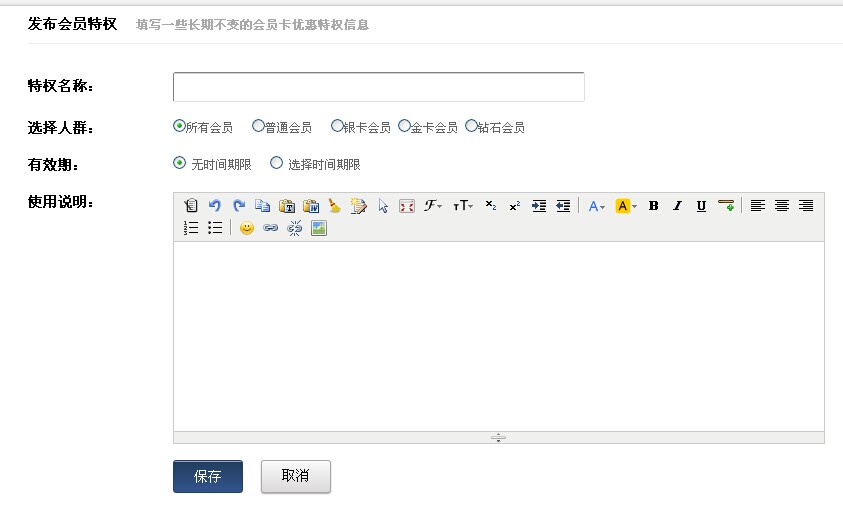Open yellow background highlight color picker
The width and height of the screenshot is (843, 514).
pyautogui.click(x=626, y=206)
